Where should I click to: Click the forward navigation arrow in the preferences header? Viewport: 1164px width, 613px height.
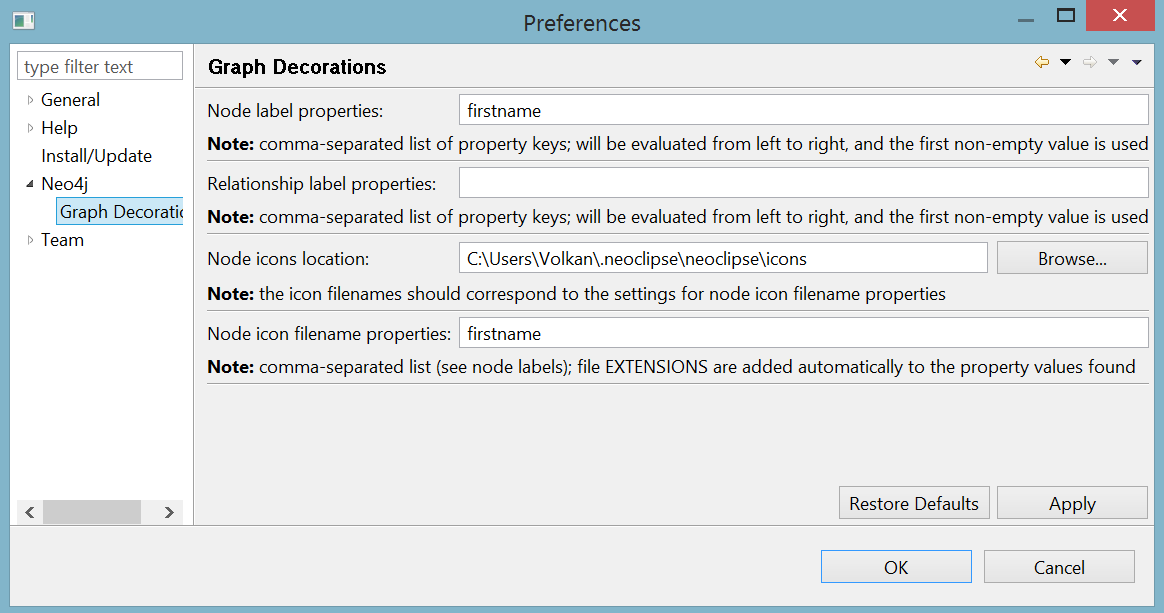(x=1089, y=62)
